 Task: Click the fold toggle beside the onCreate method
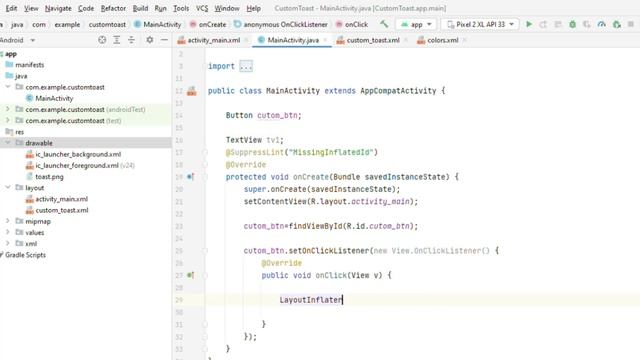pyautogui.click(x=205, y=177)
